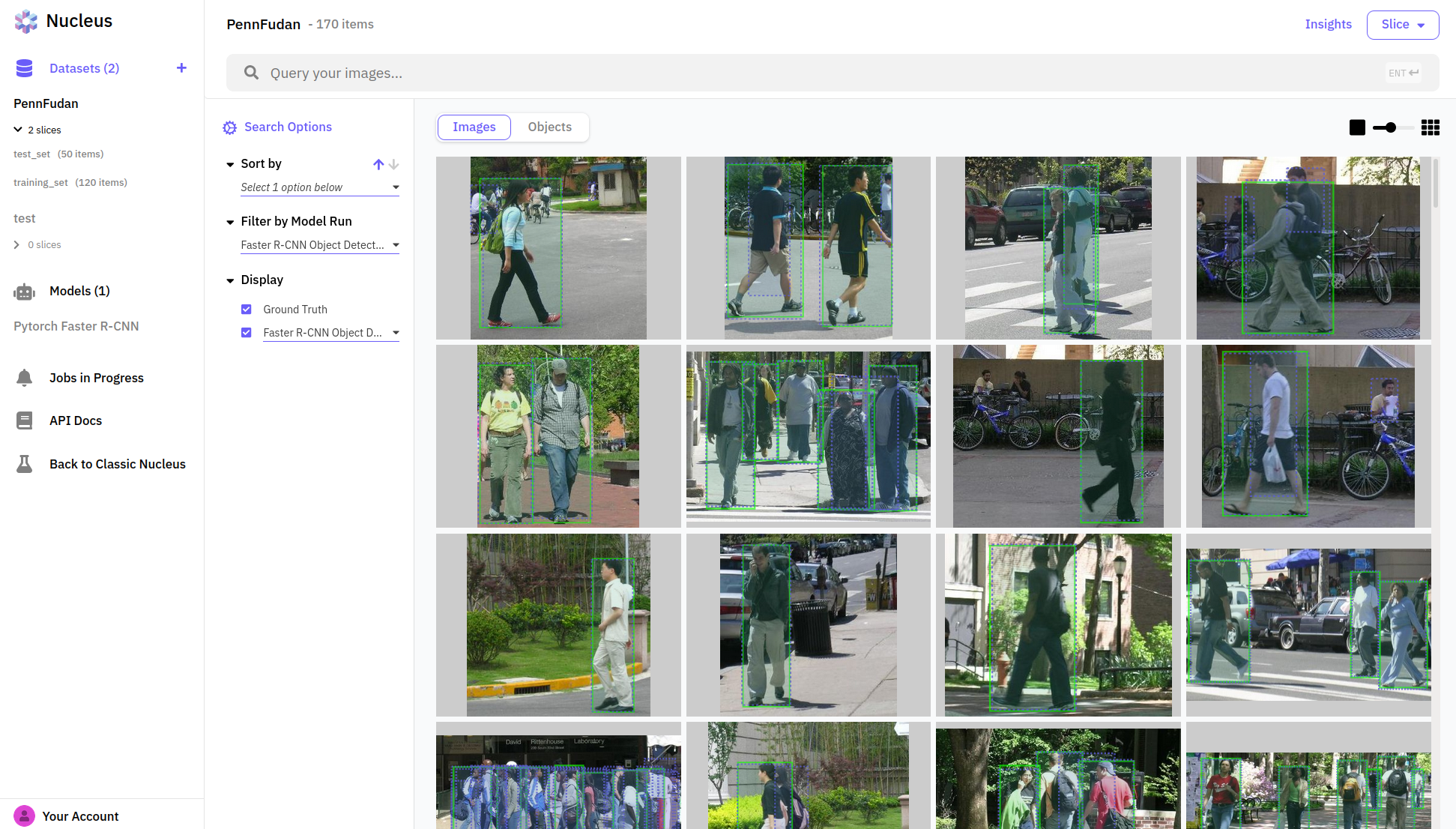Open Datasets (2) in sidebar
This screenshot has width=1456, height=829.
[x=85, y=68]
